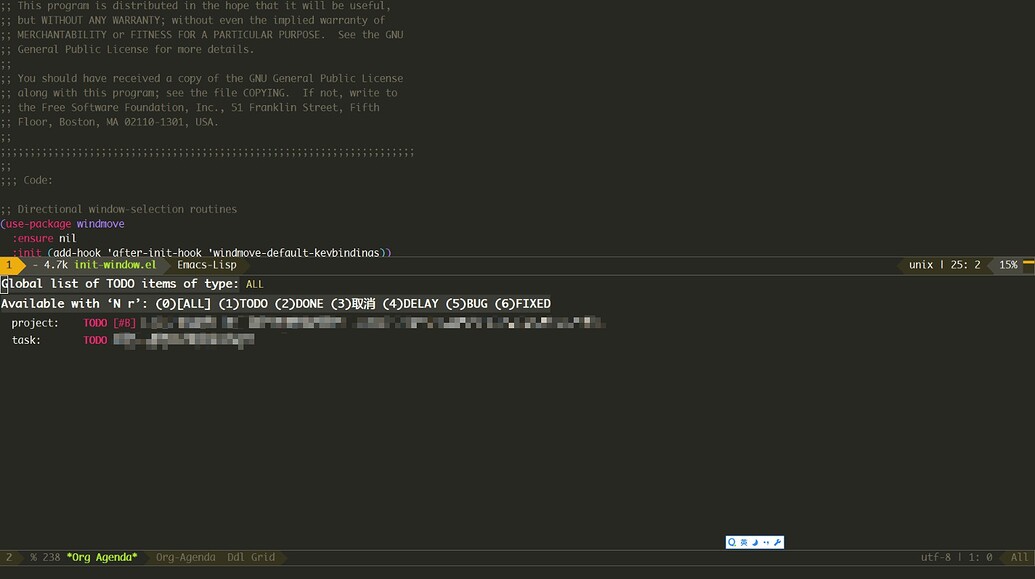Click the punctuation quotes icon on the IME toolbar
1035x579 pixels.
pos(767,541)
